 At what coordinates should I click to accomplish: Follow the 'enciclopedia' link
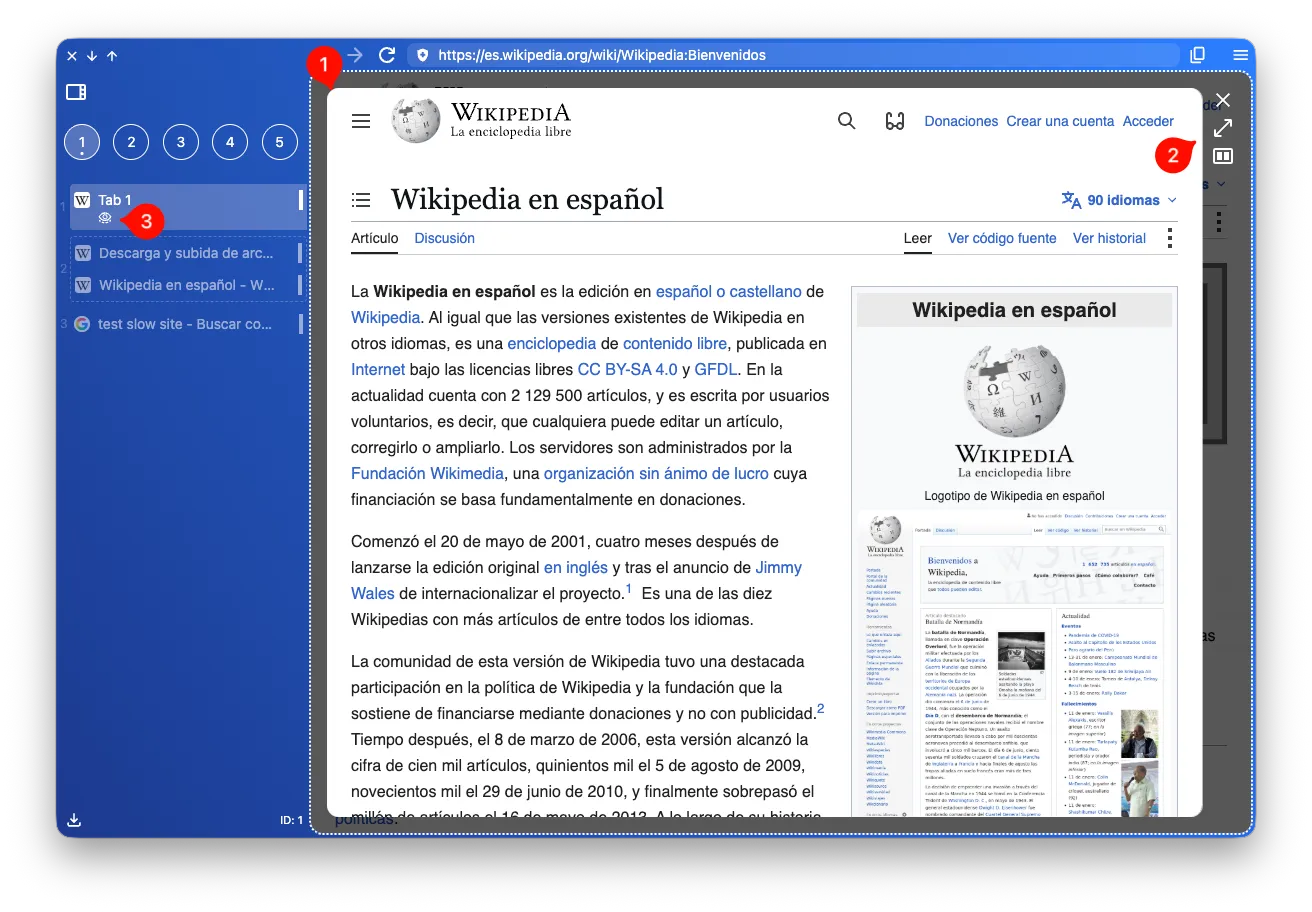552,344
